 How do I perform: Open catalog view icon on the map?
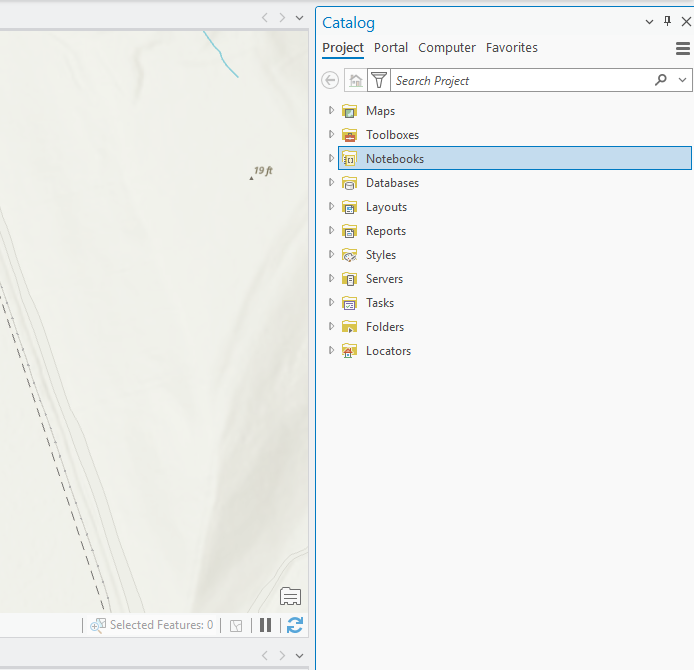pos(290,596)
